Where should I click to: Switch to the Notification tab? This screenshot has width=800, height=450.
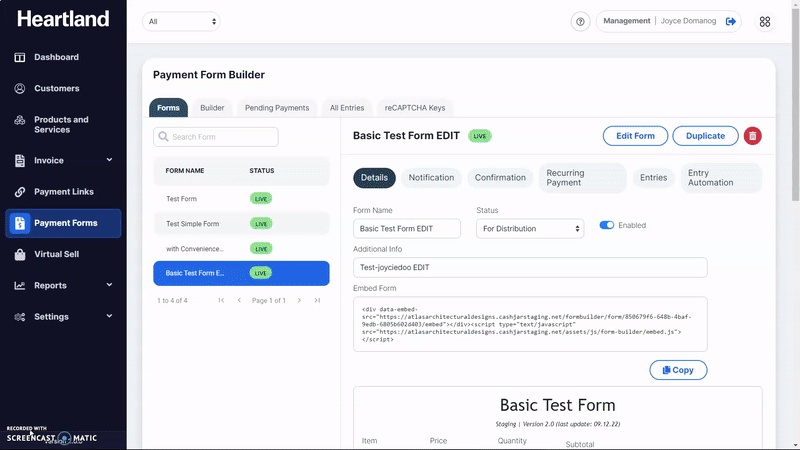(x=431, y=178)
